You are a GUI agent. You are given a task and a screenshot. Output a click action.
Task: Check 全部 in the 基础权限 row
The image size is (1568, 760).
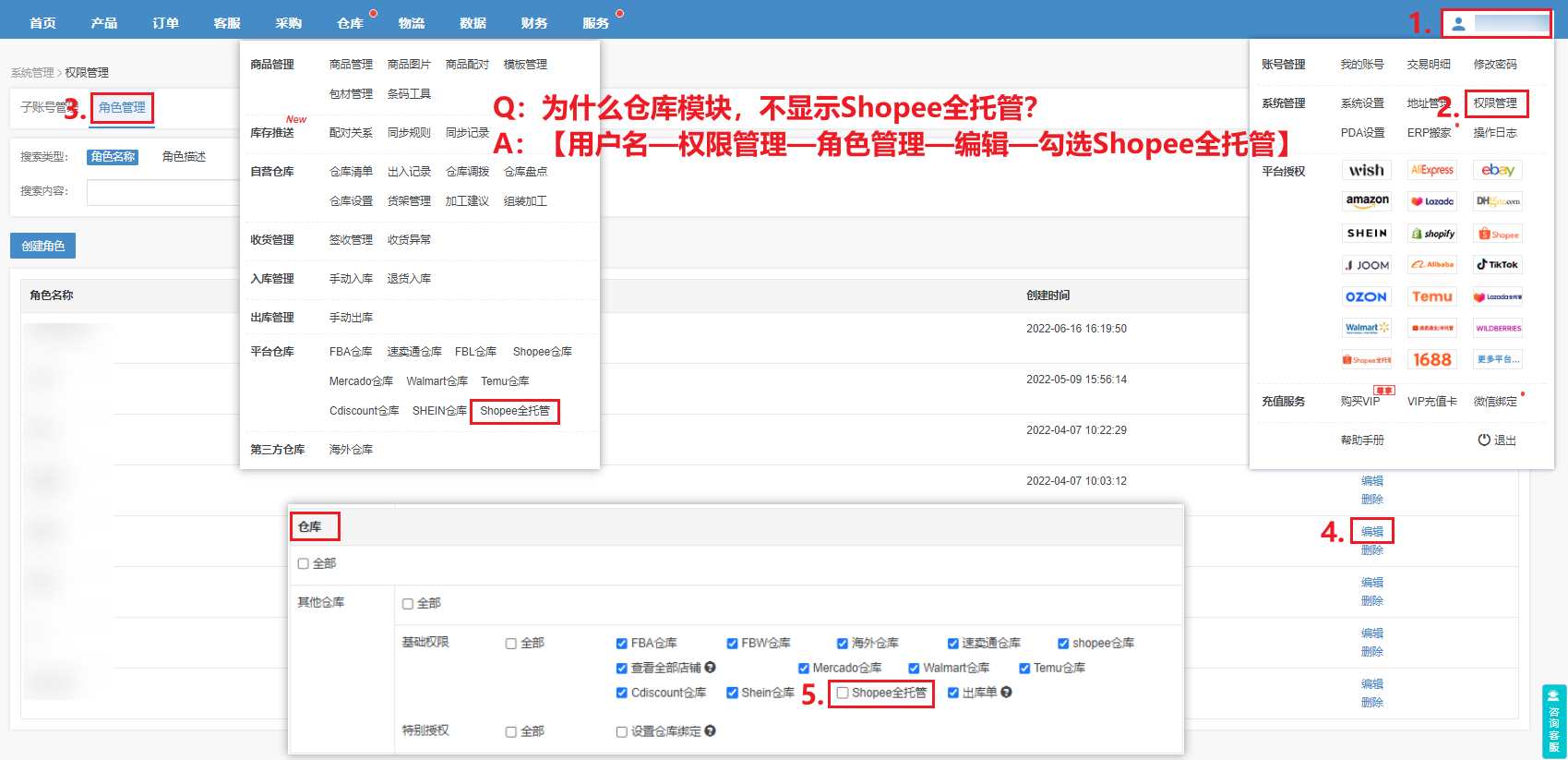511,644
